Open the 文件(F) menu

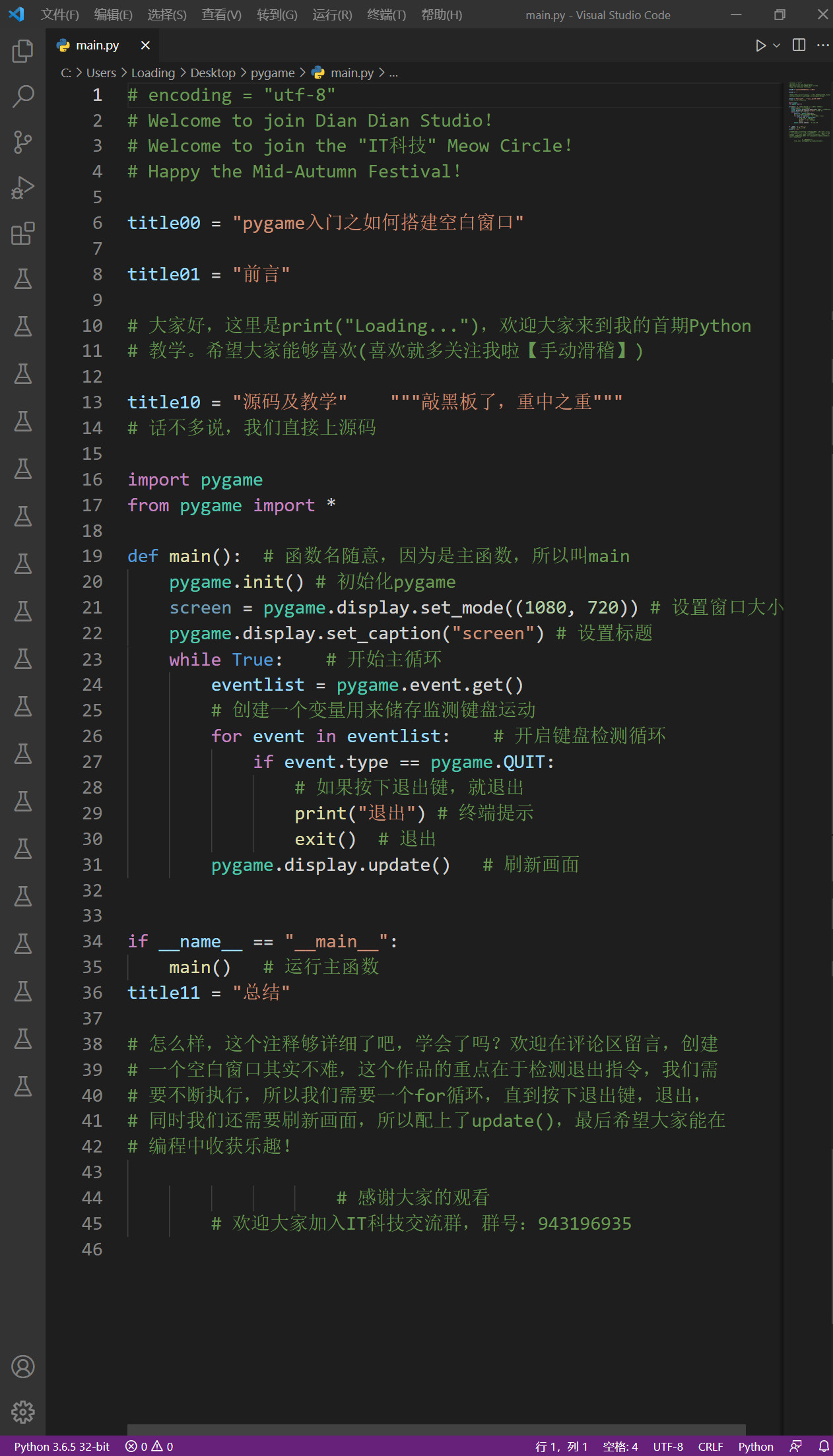(x=59, y=15)
